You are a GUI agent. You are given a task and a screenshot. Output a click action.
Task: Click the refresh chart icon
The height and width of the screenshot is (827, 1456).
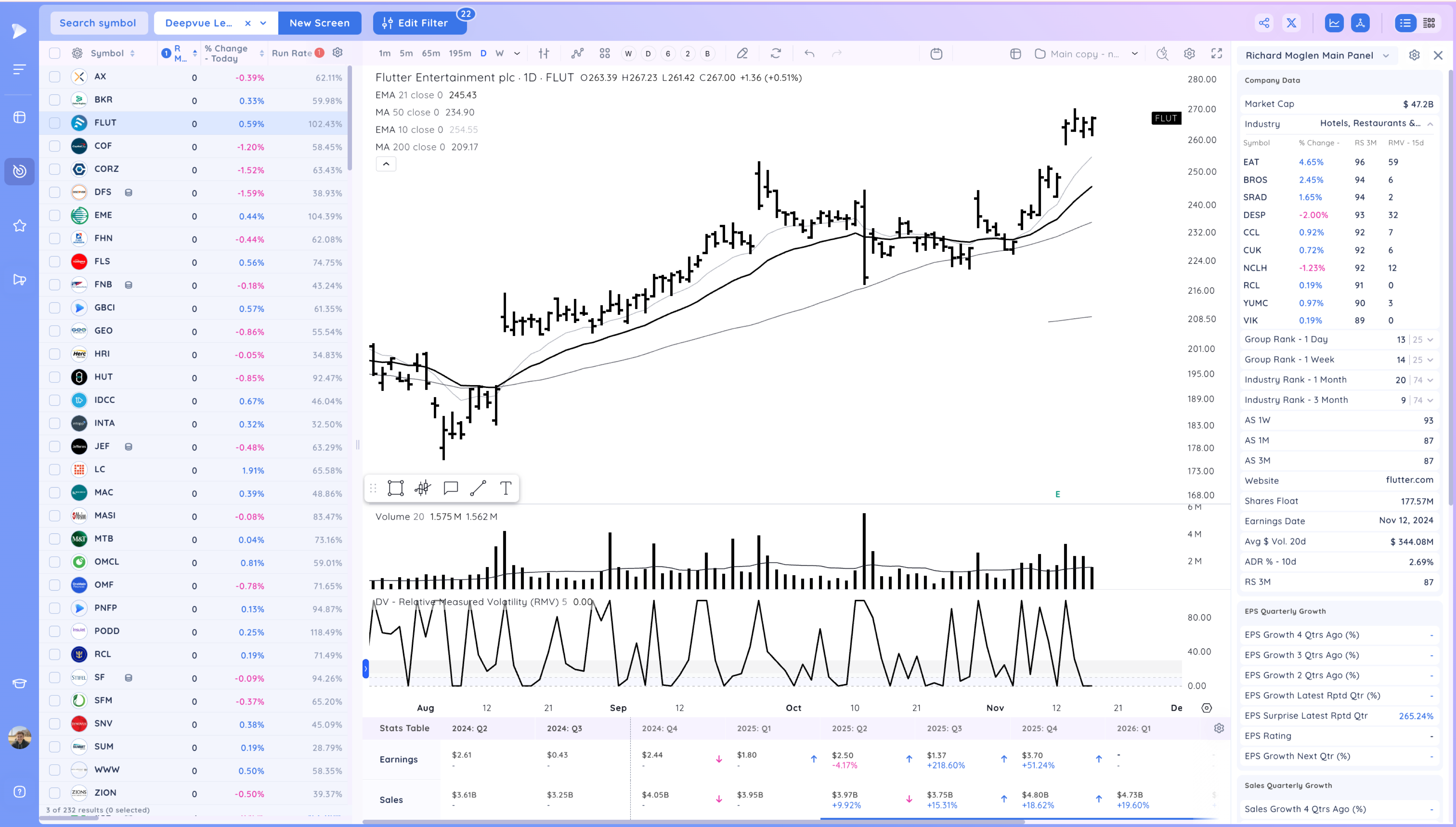tap(776, 54)
